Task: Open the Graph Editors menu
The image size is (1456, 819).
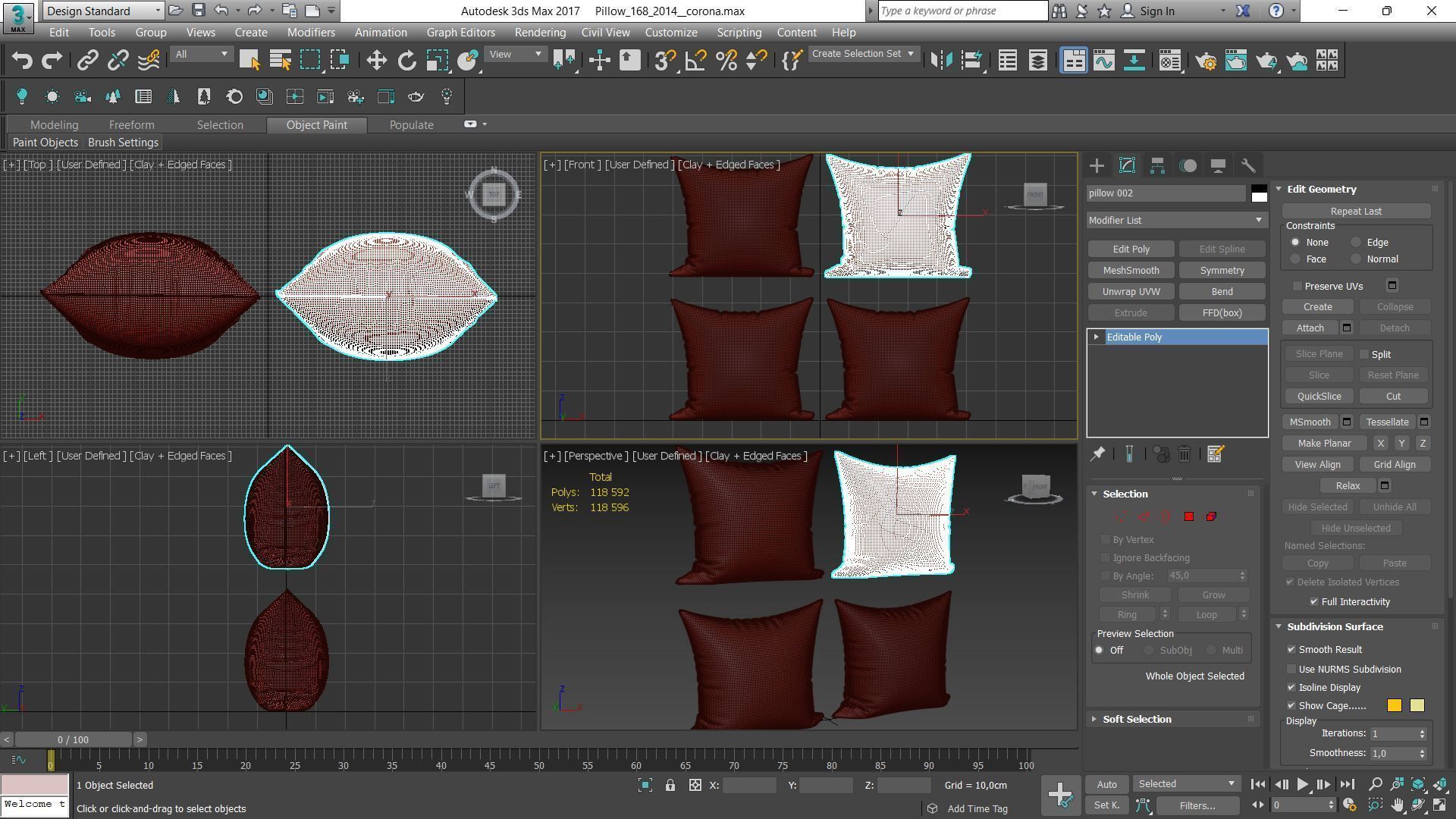Action: click(x=460, y=33)
